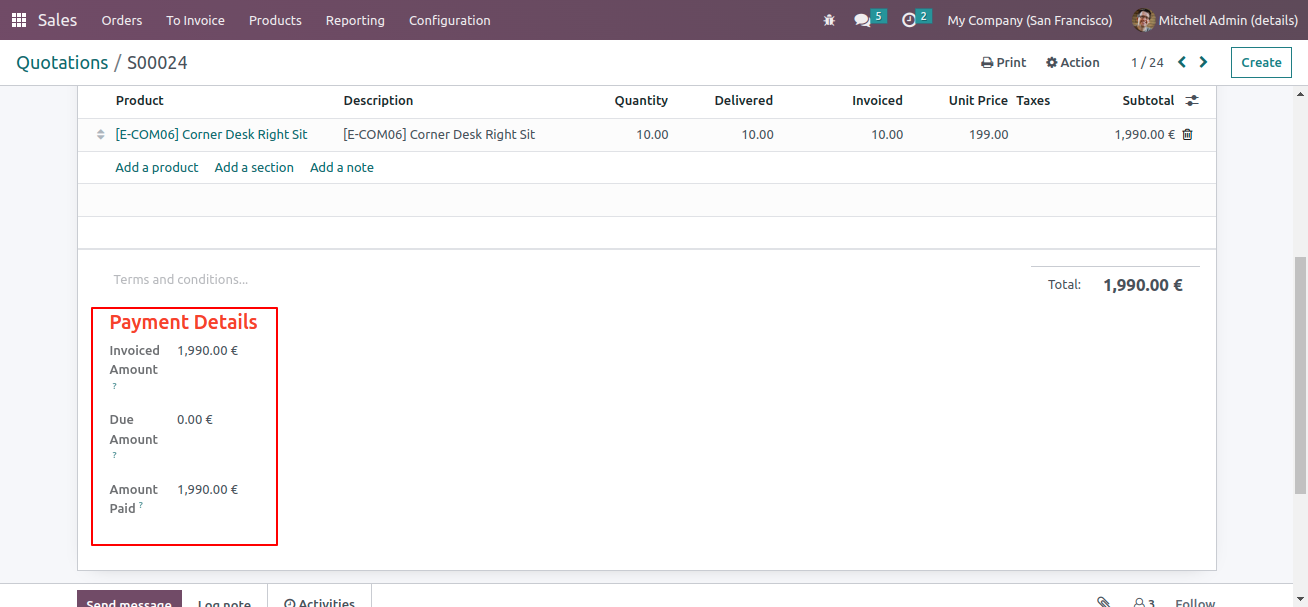Screen dimensions: 1308x607
Task: Open the Reporting menu
Action: pyautogui.click(x=355, y=20)
